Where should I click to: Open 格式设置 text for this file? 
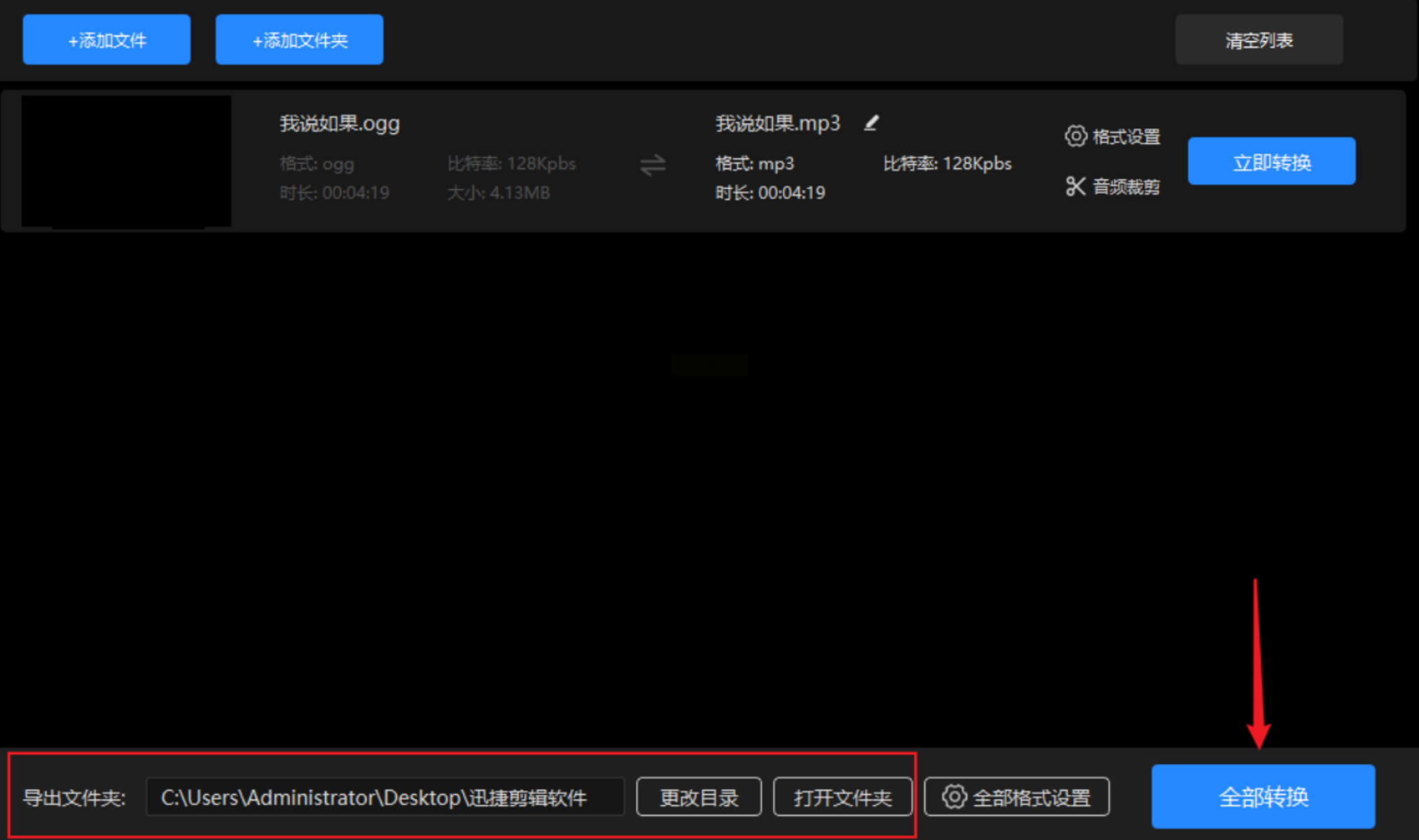1126,137
